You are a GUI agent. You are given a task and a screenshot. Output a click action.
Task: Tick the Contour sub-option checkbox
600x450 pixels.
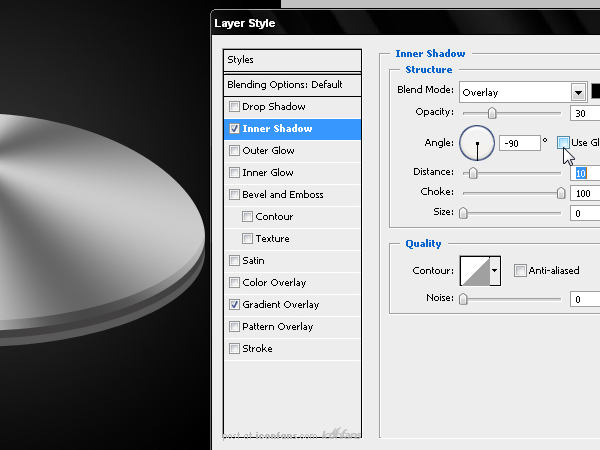(x=247, y=217)
